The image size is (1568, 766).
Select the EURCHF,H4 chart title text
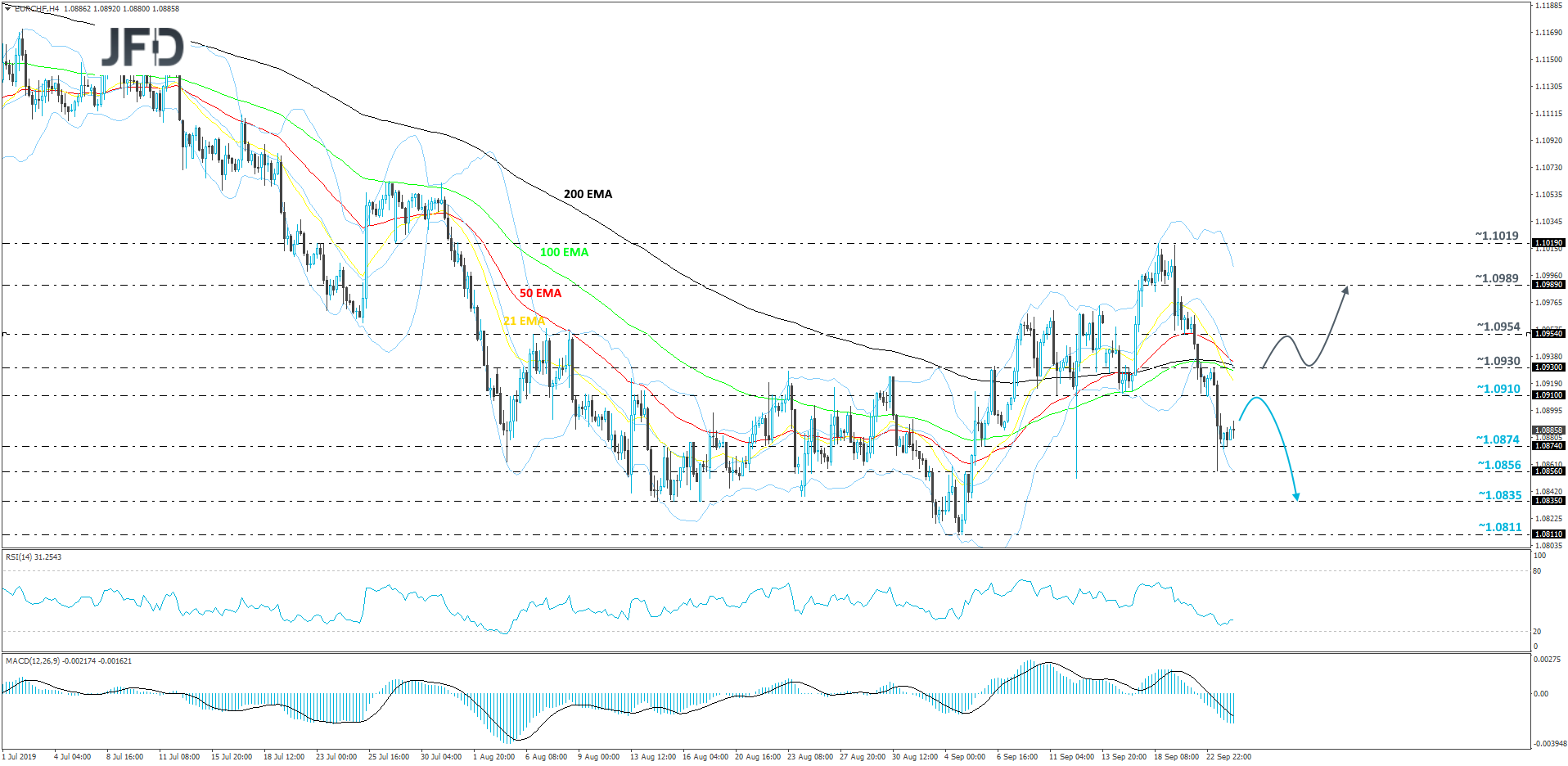pos(36,9)
